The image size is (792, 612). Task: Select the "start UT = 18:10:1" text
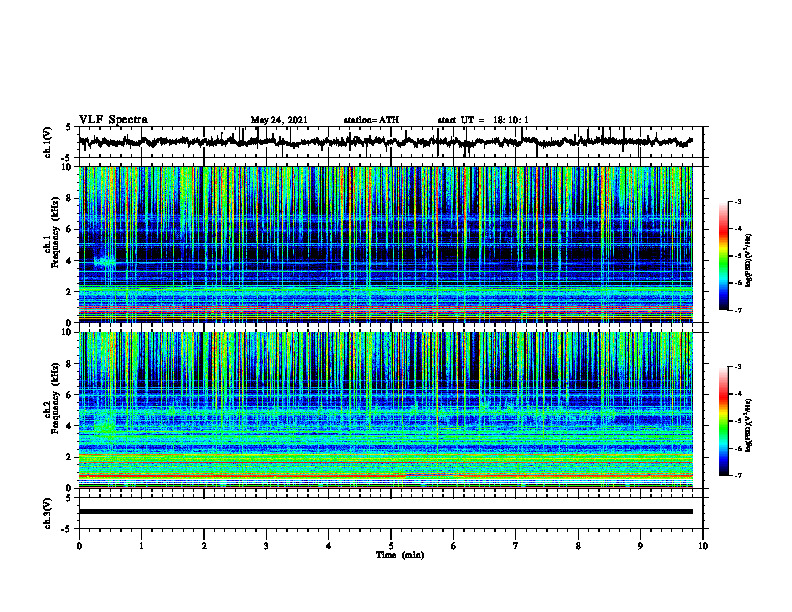pyautogui.click(x=483, y=120)
